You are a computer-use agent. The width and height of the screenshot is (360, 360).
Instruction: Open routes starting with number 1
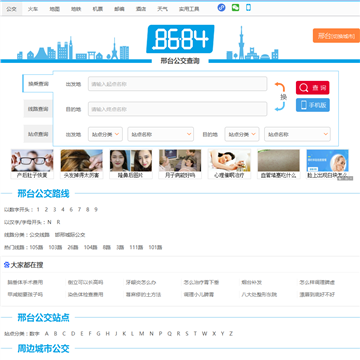coord(38,210)
